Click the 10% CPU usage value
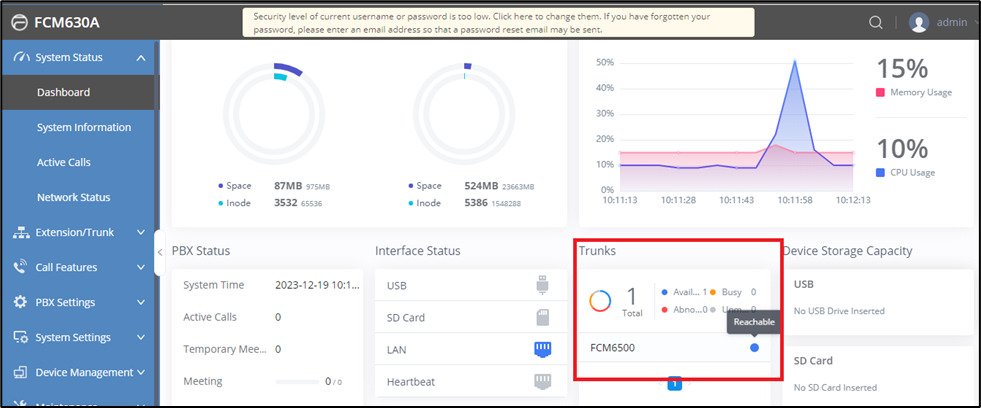 point(902,148)
